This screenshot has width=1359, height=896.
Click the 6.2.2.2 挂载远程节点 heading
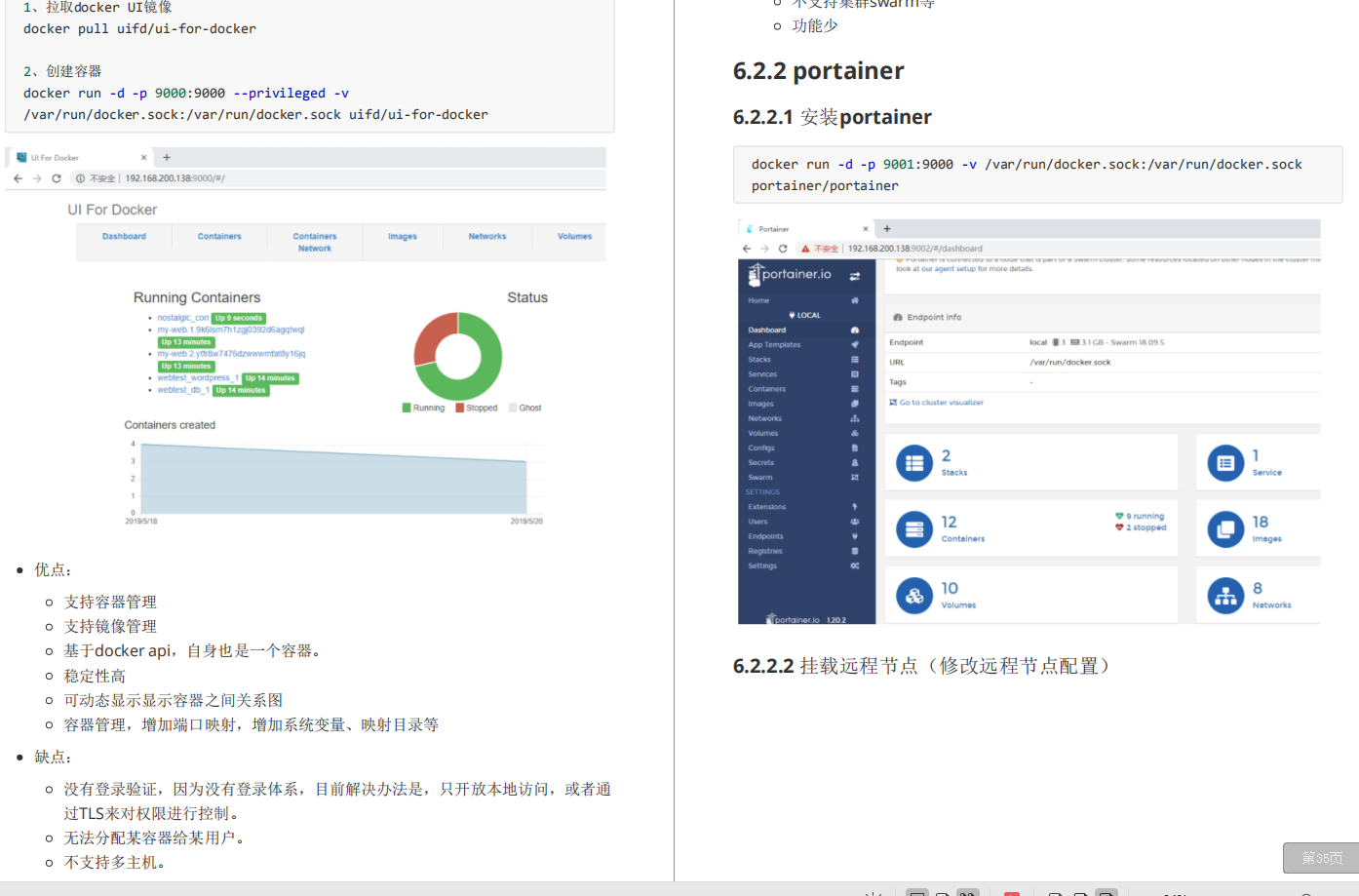922,666
